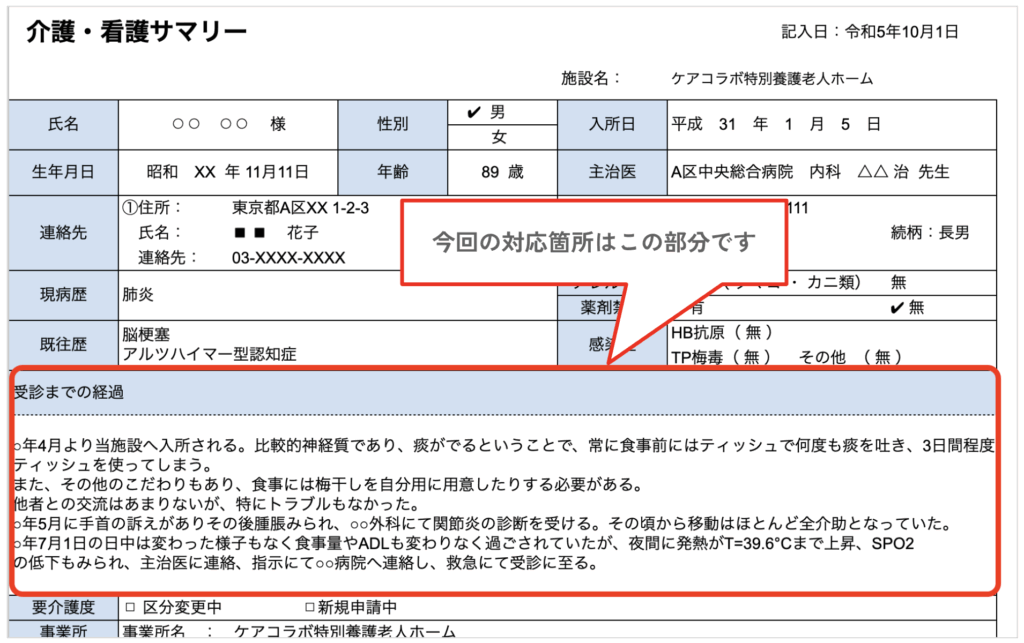Click the age value 89 歳

click(501, 172)
